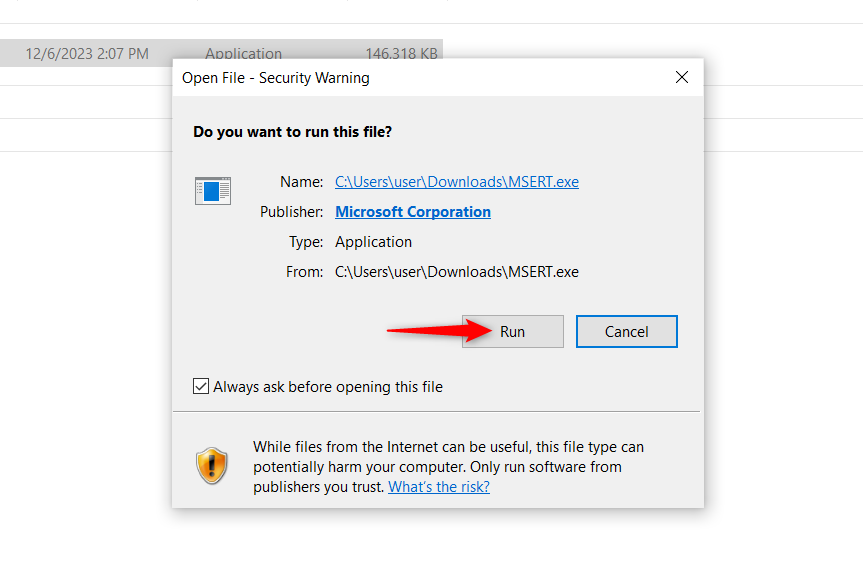Open the What's the risk? link
Screen dimensions: 863x563
point(439,487)
